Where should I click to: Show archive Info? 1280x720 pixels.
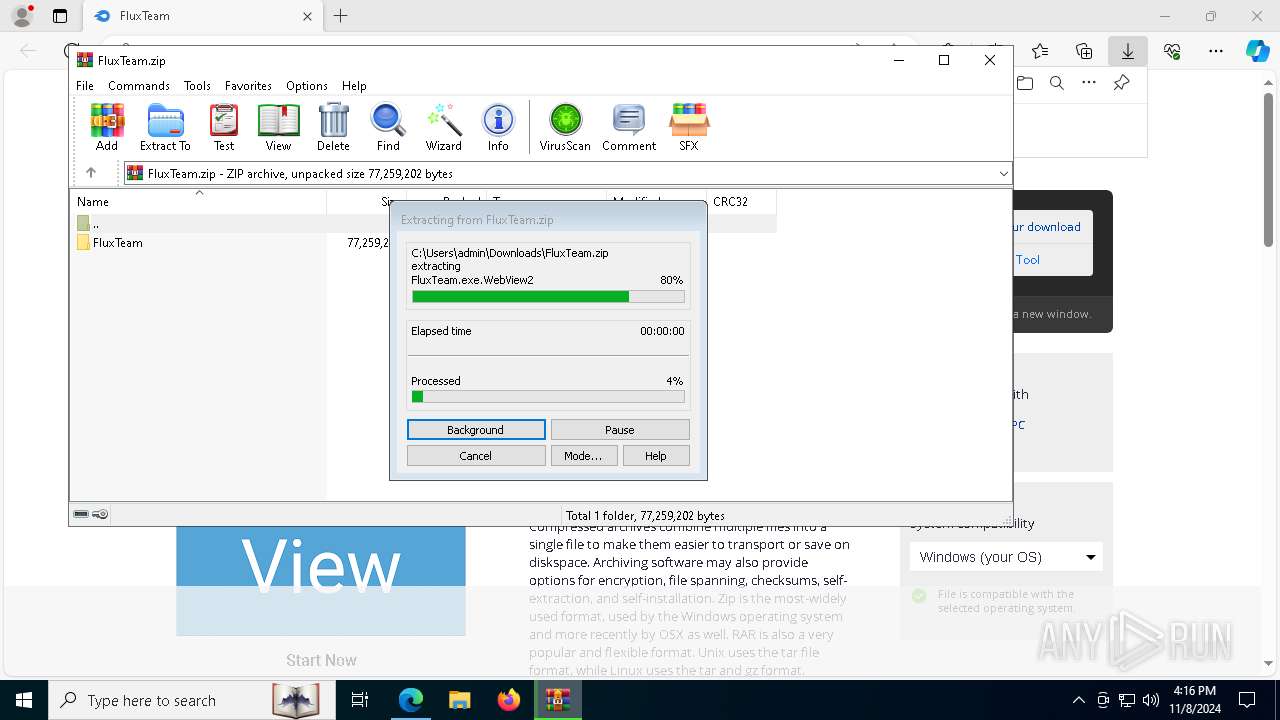pyautogui.click(x=498, y=127)
